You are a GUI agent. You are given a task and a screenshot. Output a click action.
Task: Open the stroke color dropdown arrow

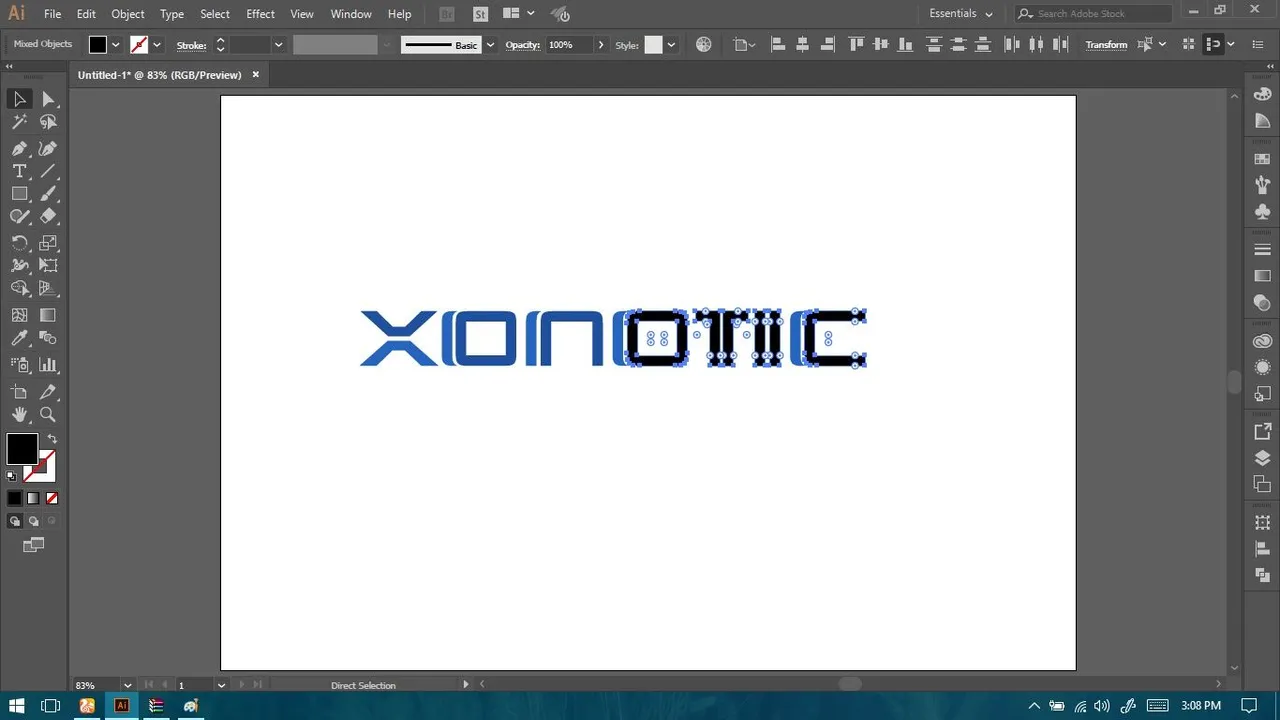(157, 45)
